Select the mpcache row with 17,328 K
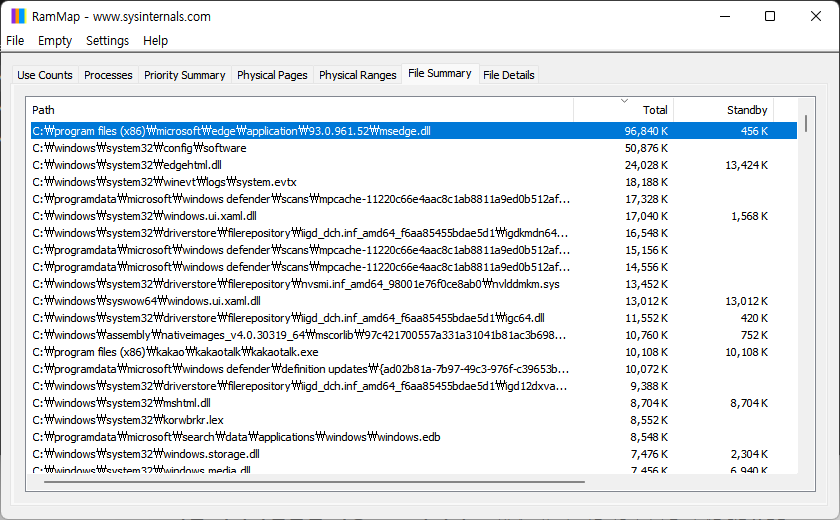The image size is (840, 520). tap(414, 199)
